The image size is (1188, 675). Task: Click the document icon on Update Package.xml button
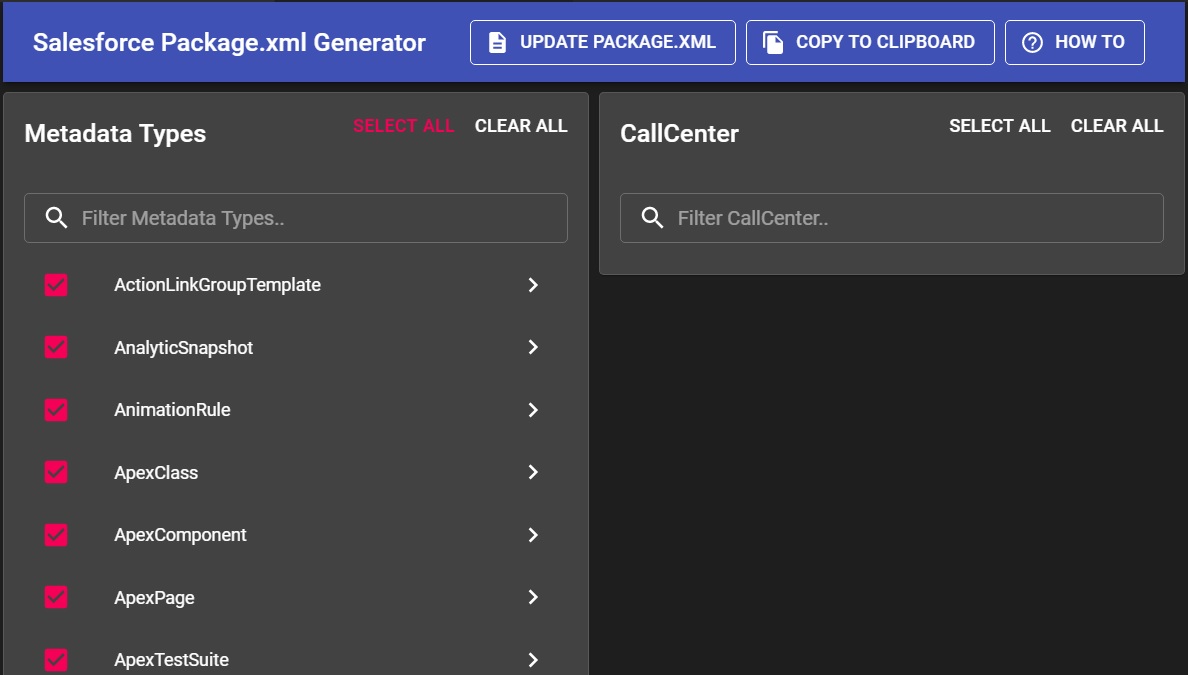497,42
